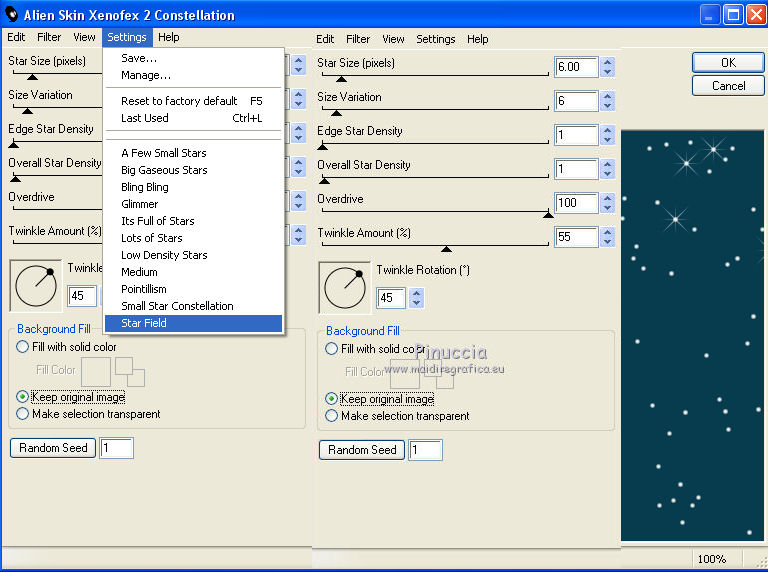Screen dimensions: 768x572
Task: Click left panel Fill Color swatch
Action: 96,372
